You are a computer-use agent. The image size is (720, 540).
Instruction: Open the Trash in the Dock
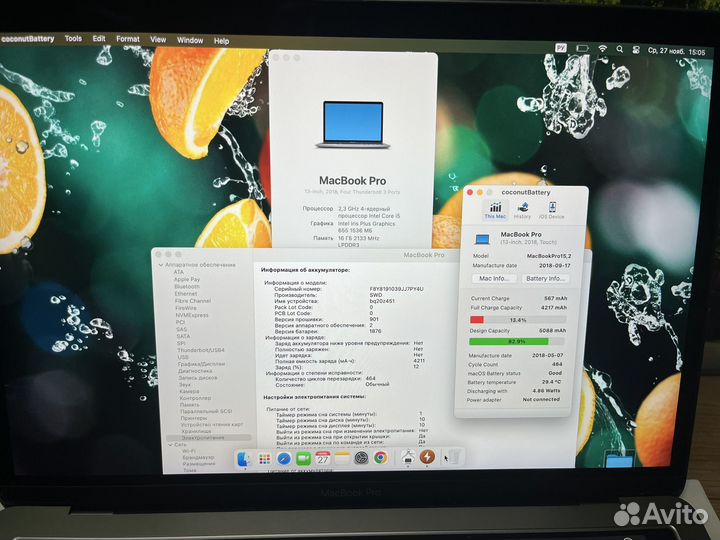(x=455, y=457)
